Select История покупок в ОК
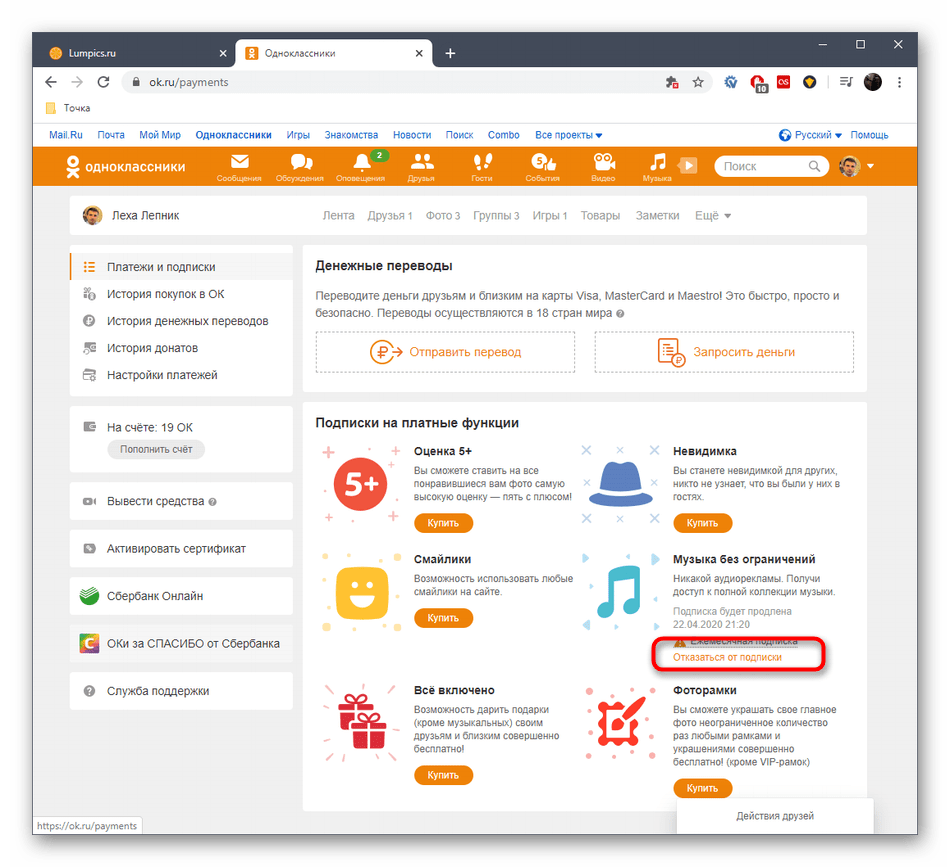Viewport: 950px width, 867px height. click(x=166, y=294)
